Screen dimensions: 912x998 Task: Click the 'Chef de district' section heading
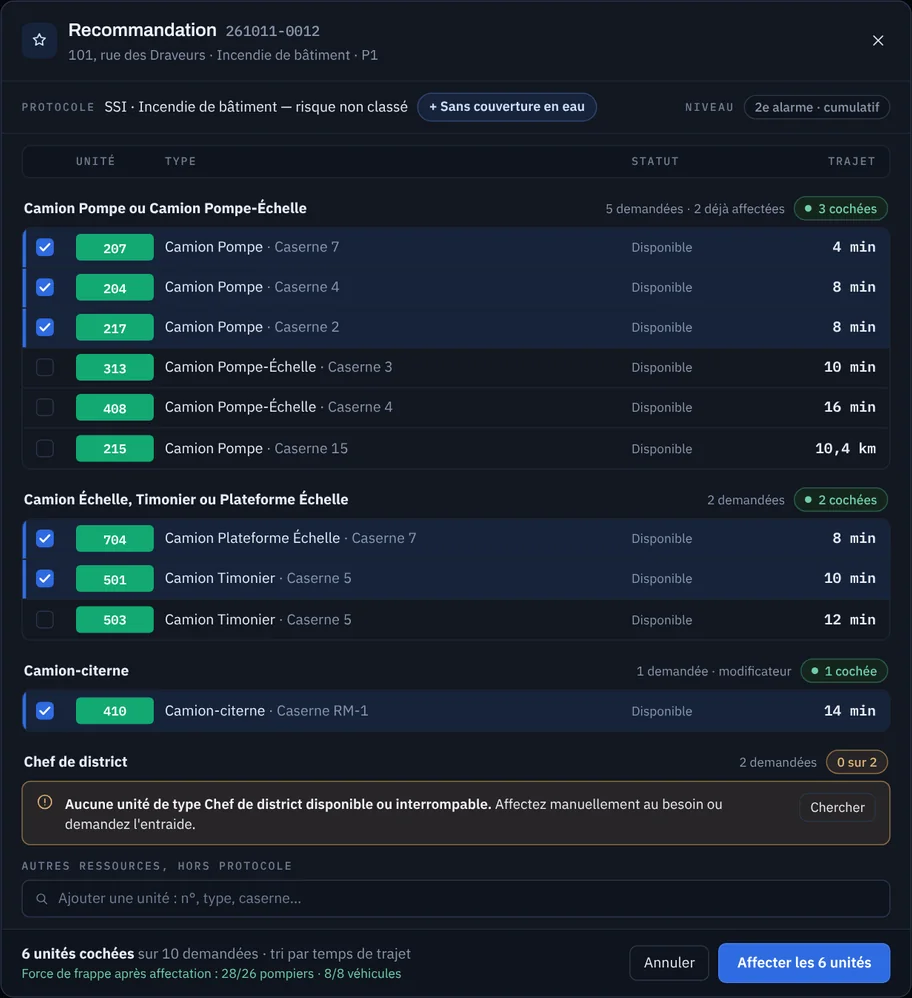[75, 762]
